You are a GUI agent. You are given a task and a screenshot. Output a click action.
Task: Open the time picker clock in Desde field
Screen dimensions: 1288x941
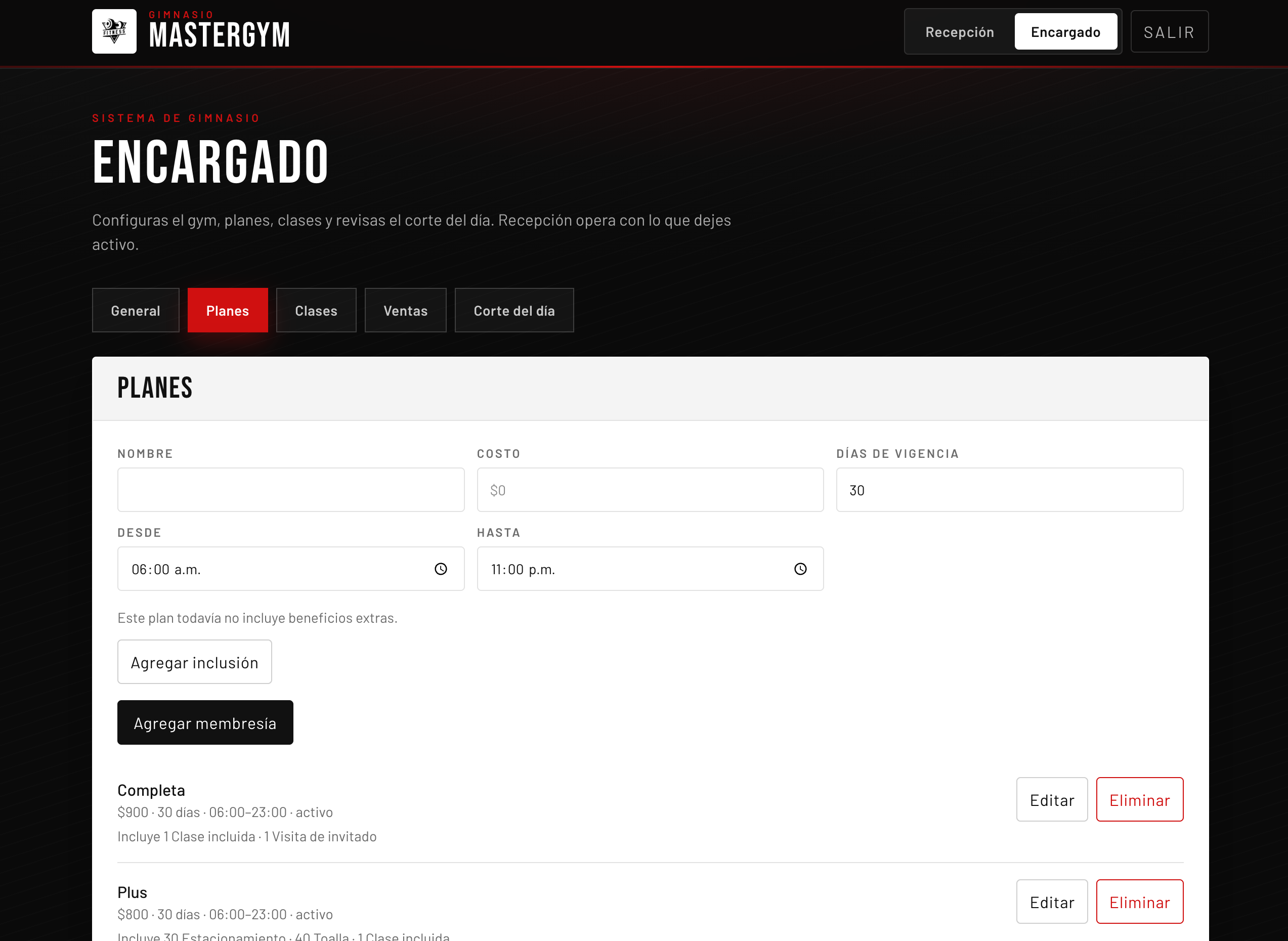pyautogui.click(x=441, y=569)
